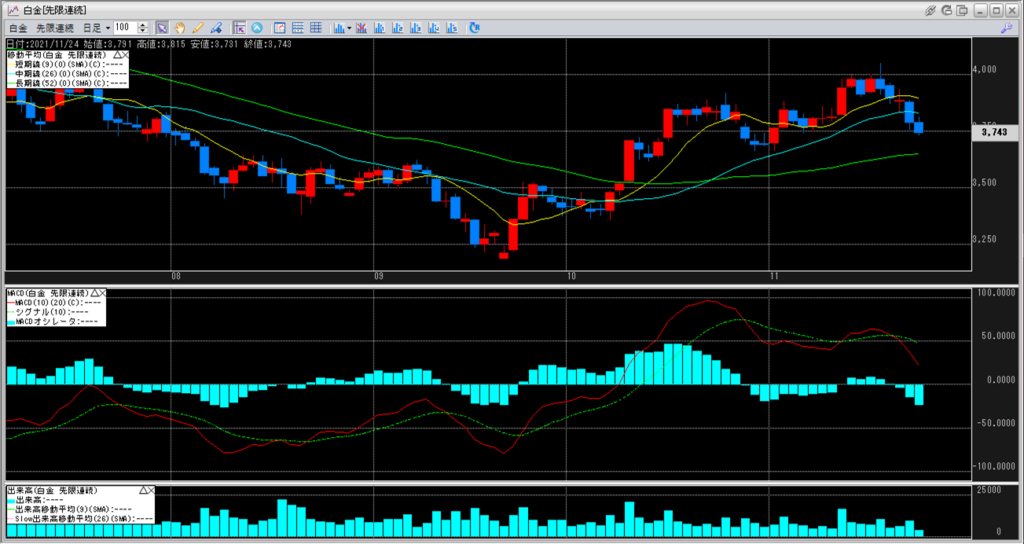Select chart preset number 5 icon
This screenshot has height=544, width=1024.
pos(451,28)
